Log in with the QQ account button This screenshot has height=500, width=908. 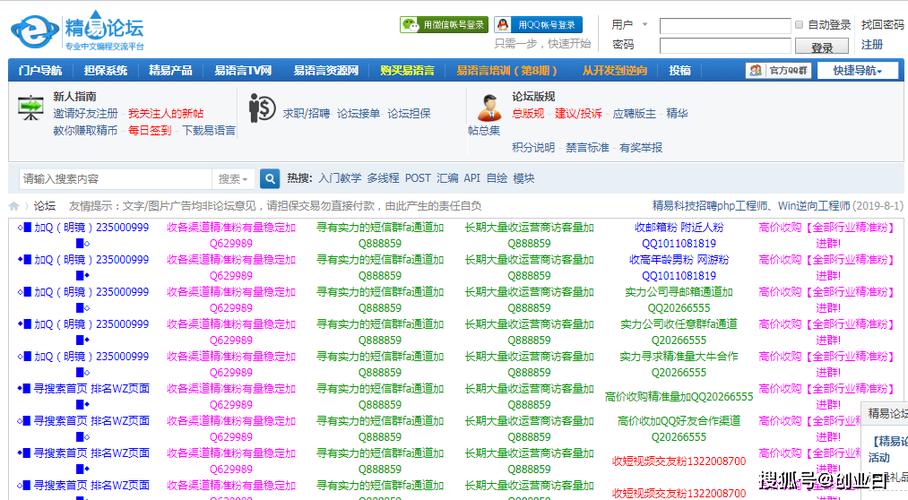point(538,24)
